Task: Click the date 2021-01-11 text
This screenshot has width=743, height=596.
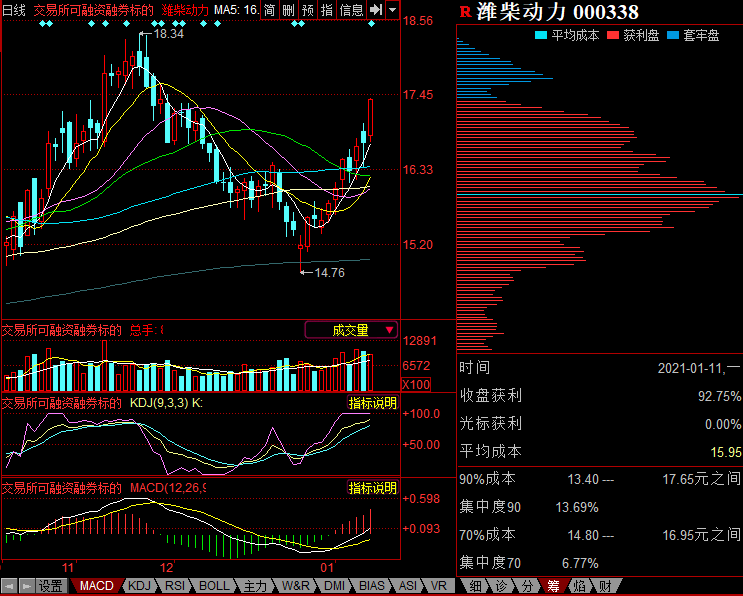Action: 690,368
